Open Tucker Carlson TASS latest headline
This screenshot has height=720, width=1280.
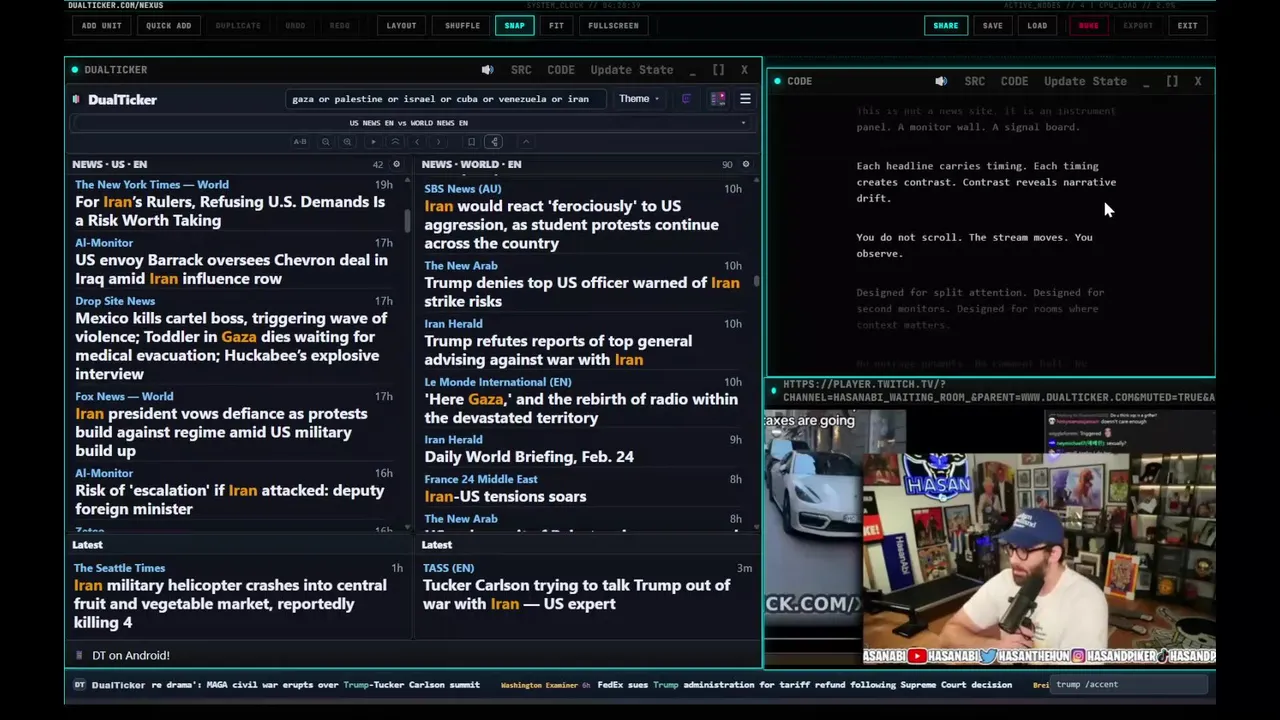tap(576, 594)
